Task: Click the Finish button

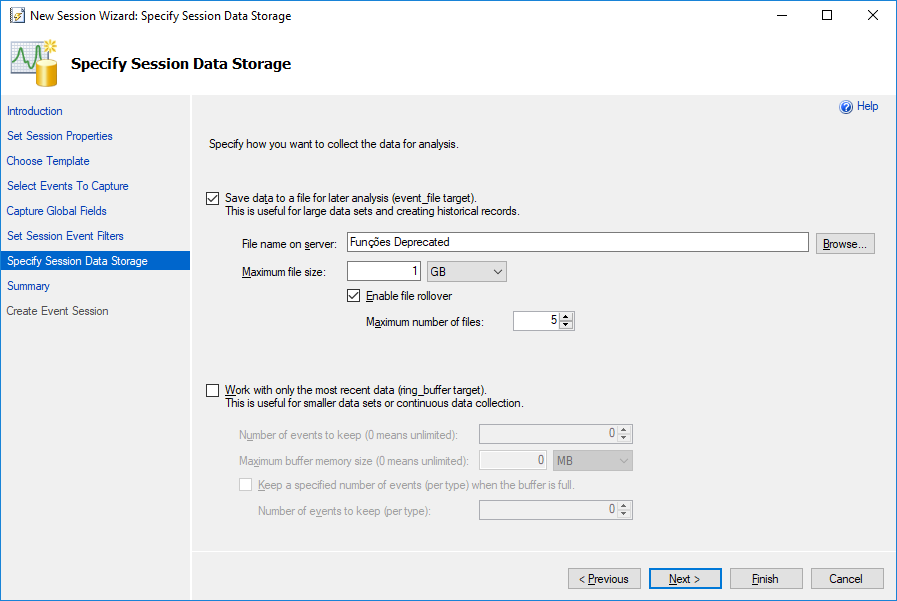Action: point(765,579)
